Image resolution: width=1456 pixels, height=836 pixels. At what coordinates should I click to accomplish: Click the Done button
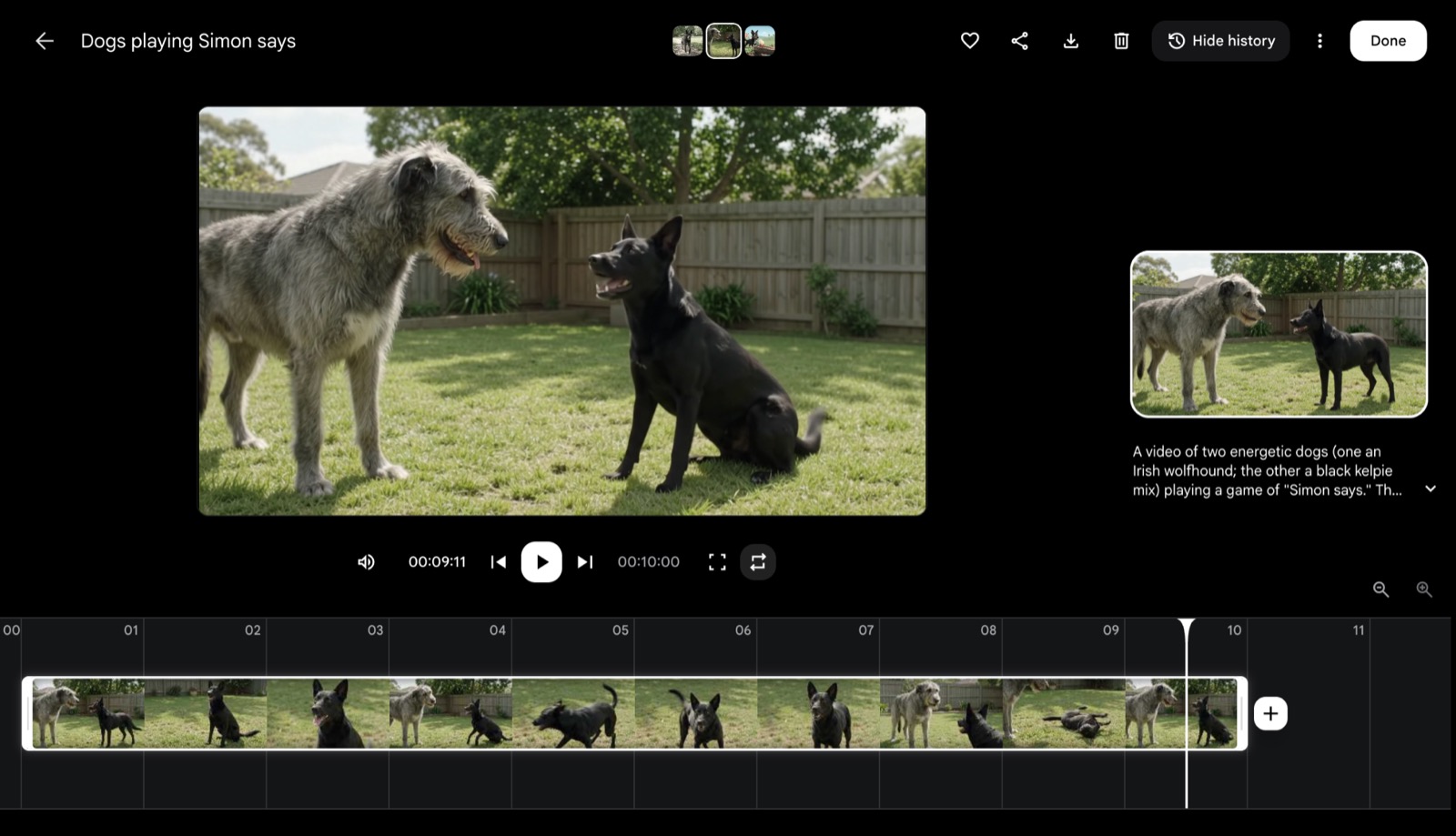tap(1388, 41)
